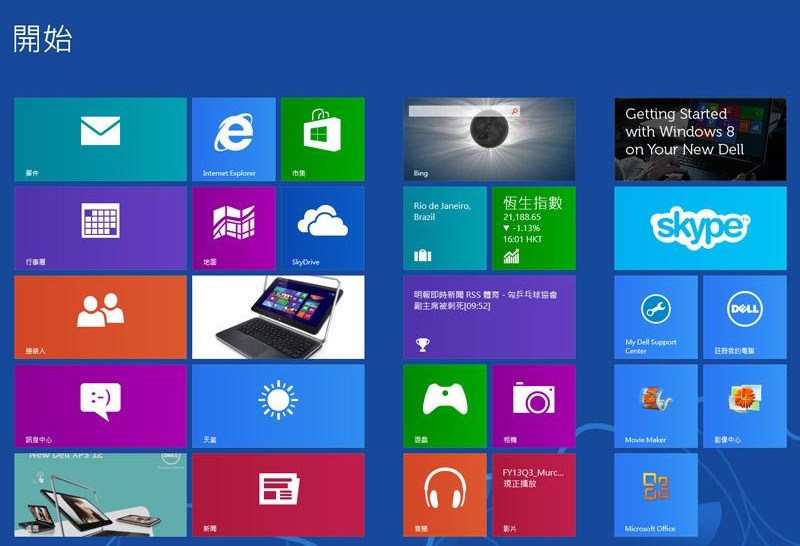Open the Camera tile
The height and width of the screenshot is (546, 800).
(x=533, y=405)
